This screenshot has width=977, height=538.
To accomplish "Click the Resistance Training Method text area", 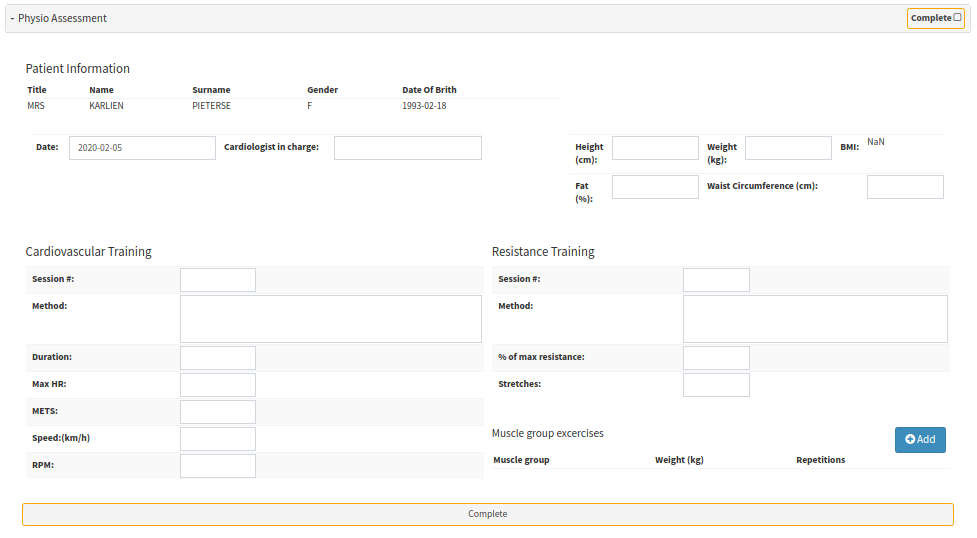I will pos(814,319).
